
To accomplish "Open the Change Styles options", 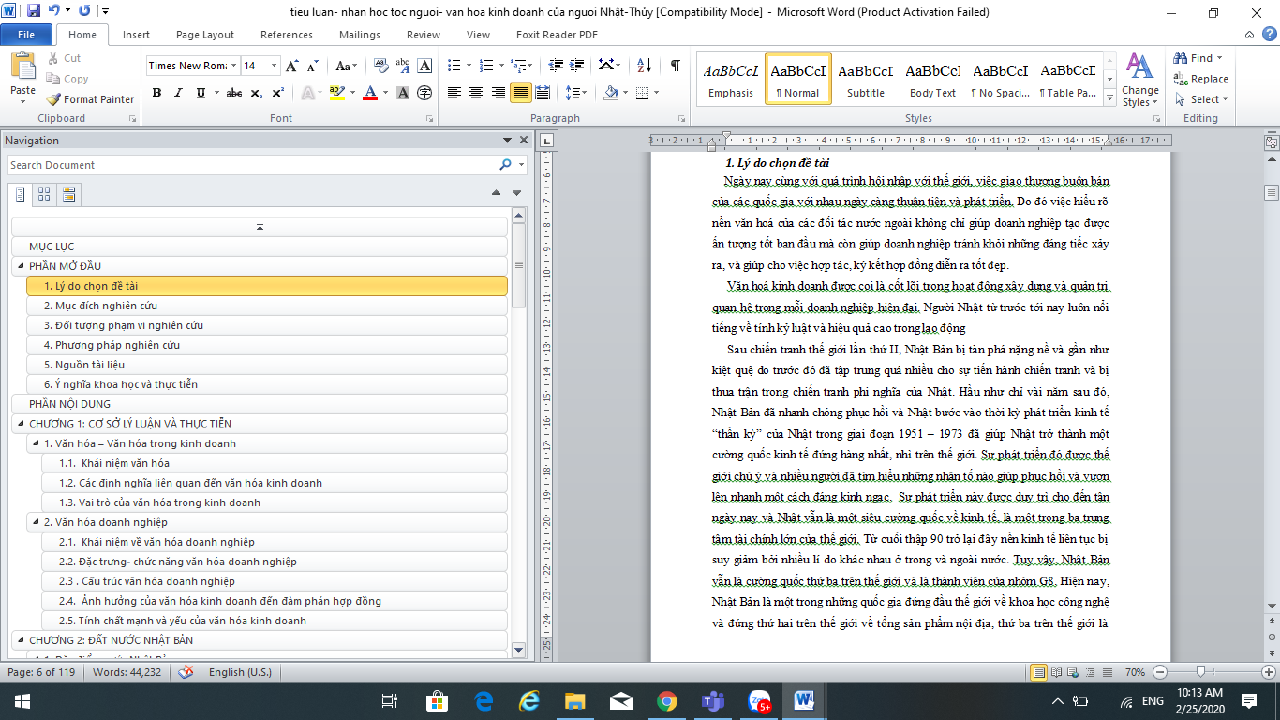I will (x=1139, y=80).
